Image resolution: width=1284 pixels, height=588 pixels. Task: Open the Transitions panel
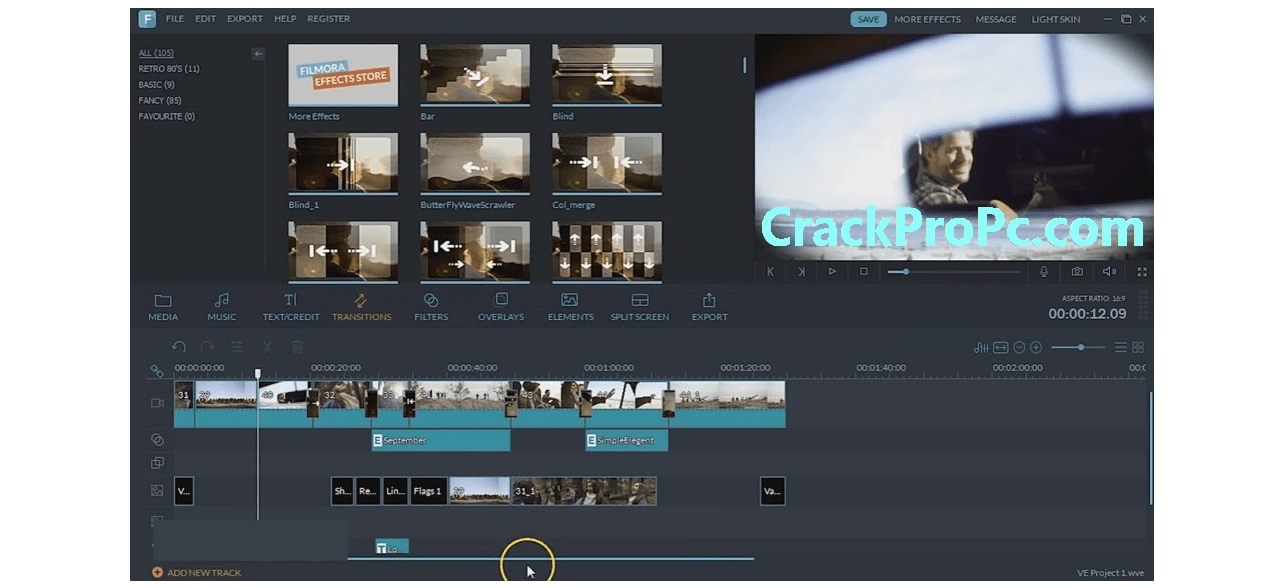click(362, 306)
